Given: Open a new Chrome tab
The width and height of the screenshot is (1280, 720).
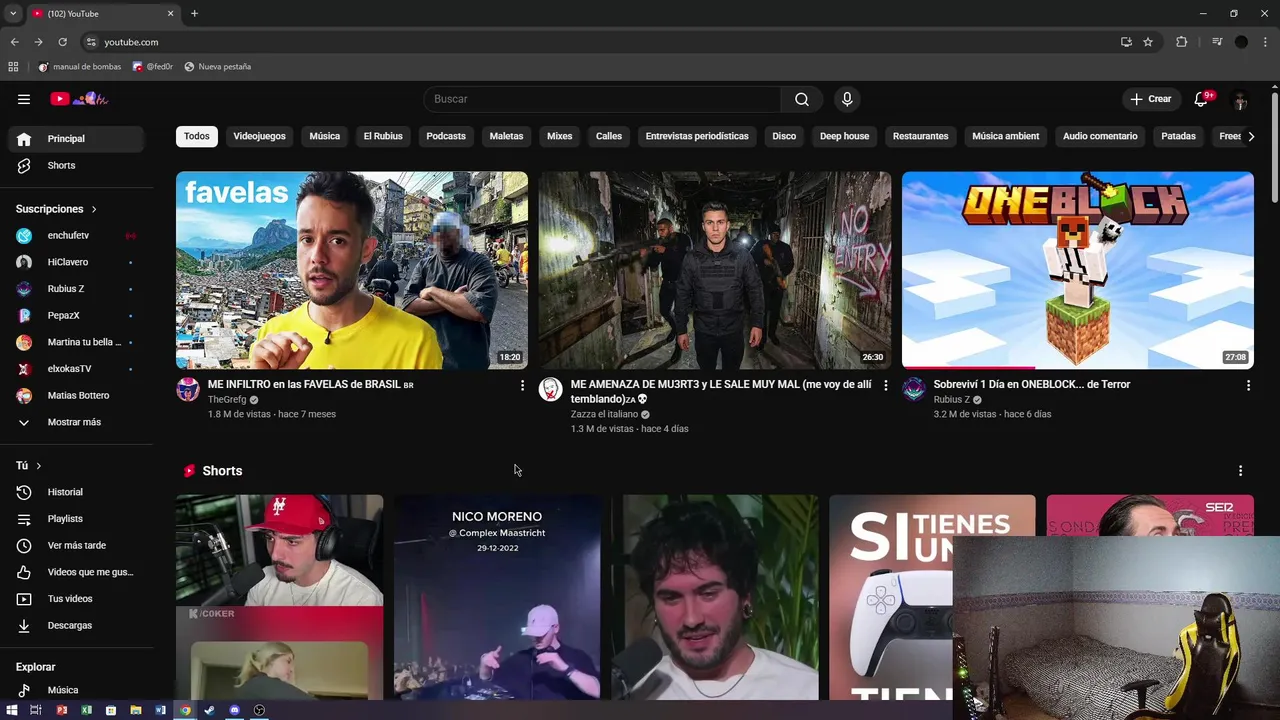Looking at the screenshot, I should (194, 13).
